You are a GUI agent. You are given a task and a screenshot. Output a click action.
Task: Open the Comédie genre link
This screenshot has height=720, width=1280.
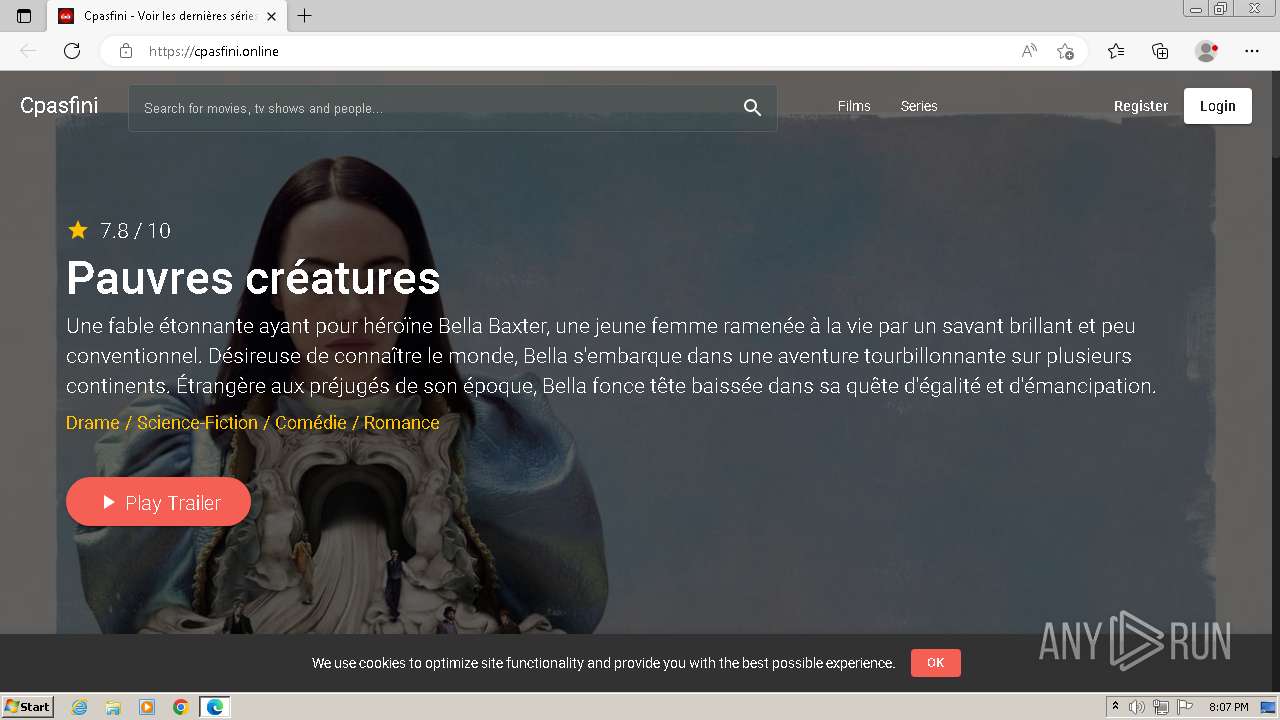click(x=311, y=423)
